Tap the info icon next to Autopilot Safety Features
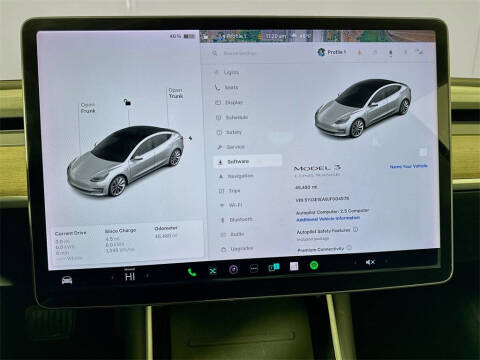 355,229
